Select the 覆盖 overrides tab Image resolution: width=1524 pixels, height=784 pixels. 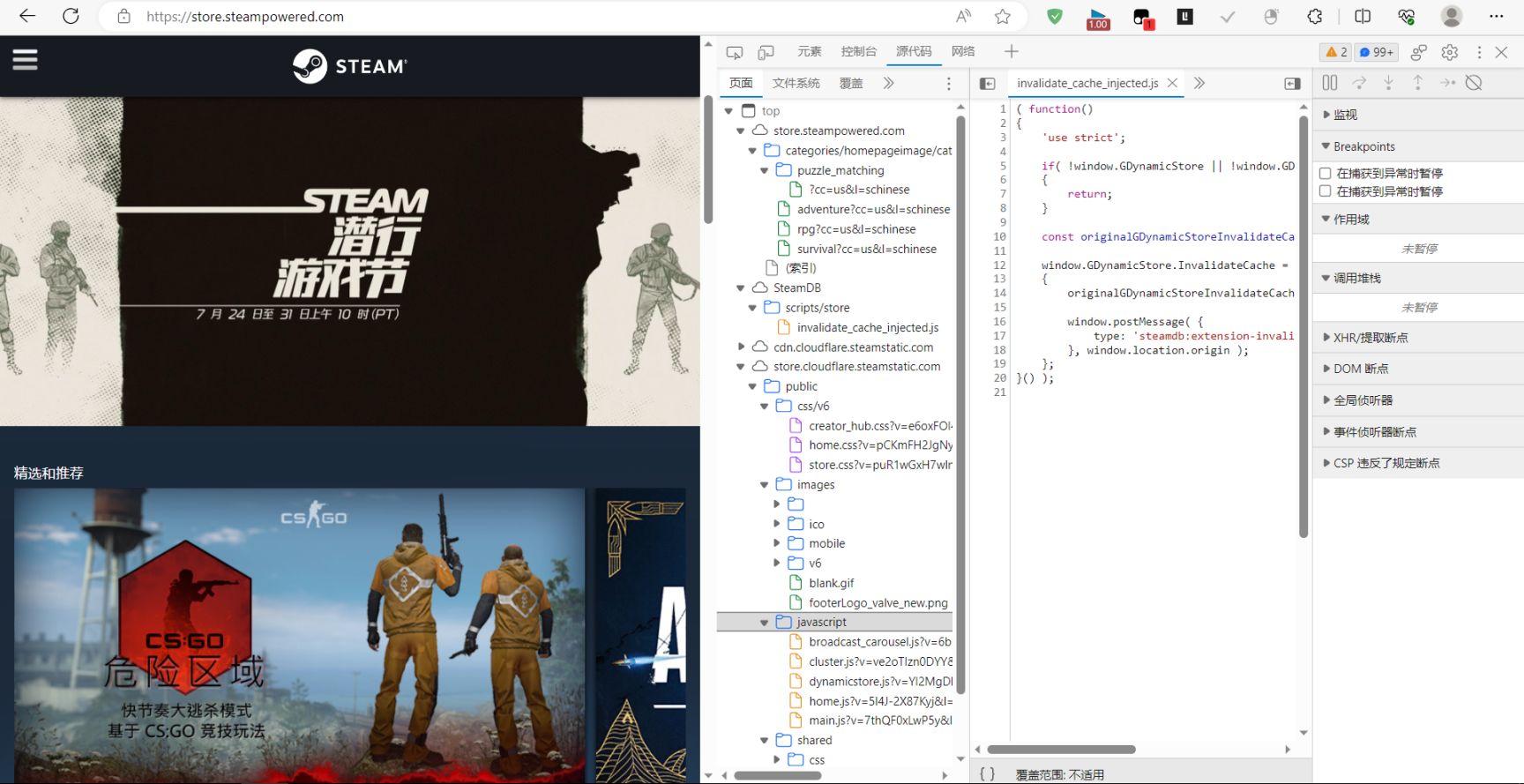point(851,83)
